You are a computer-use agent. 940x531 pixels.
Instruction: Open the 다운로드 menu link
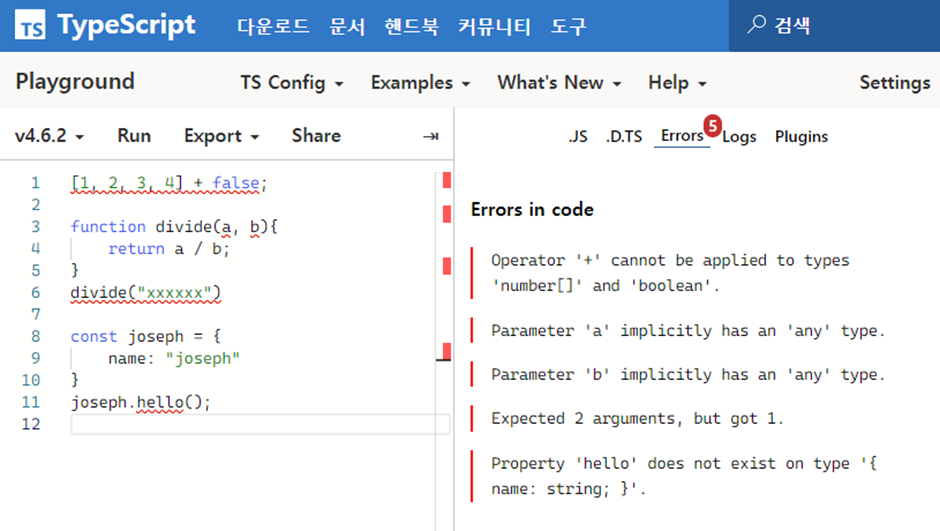(x=273, y=26)
